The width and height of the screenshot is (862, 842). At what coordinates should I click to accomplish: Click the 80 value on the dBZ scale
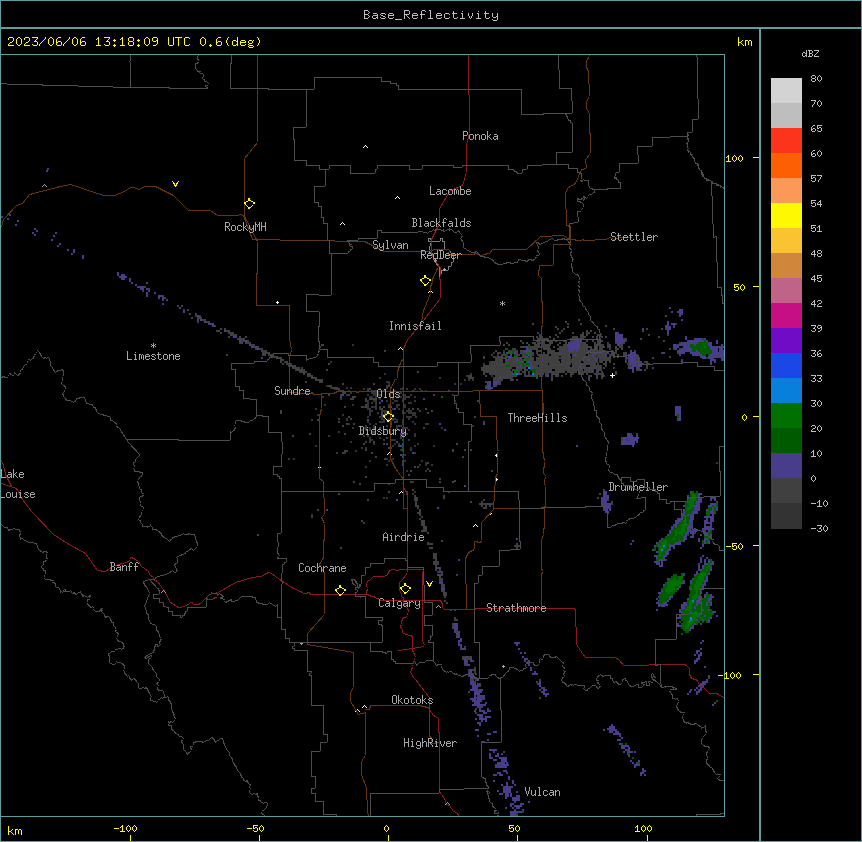[816, 79]
